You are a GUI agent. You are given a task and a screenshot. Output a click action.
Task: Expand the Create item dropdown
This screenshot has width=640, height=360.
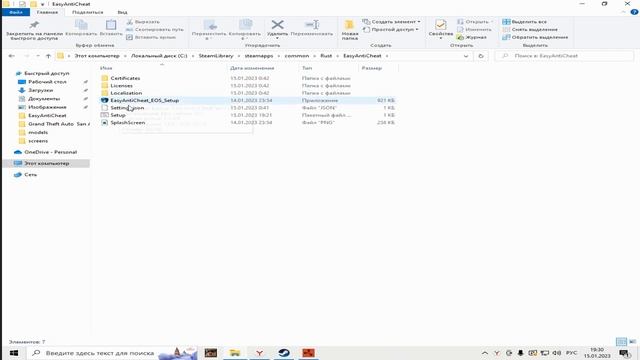pyautogui.click(x=391, y=22)
